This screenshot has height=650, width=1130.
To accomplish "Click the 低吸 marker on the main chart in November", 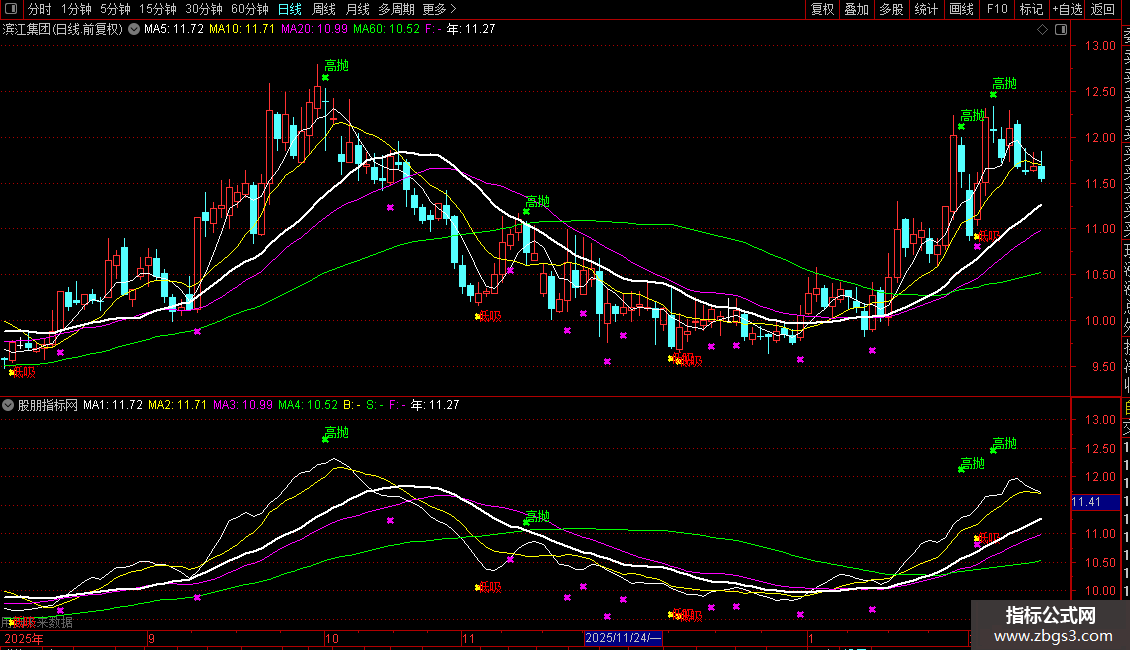I will 489,317.
